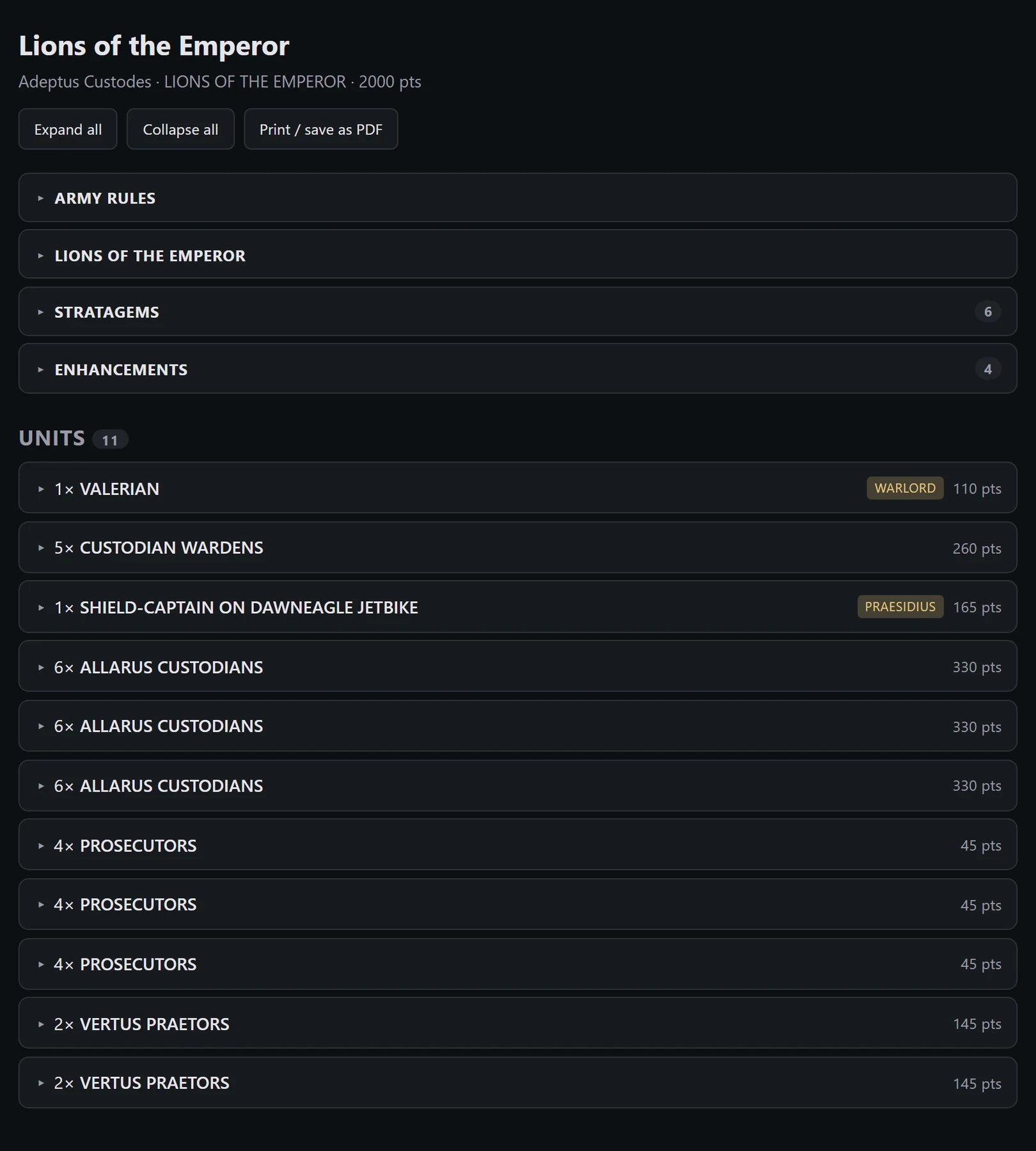Expand the Custodian Wardens unit row
Image resolution: width=1036 pixels, height=1151 pixels.
pyautogui.click(x=518, y=548)
